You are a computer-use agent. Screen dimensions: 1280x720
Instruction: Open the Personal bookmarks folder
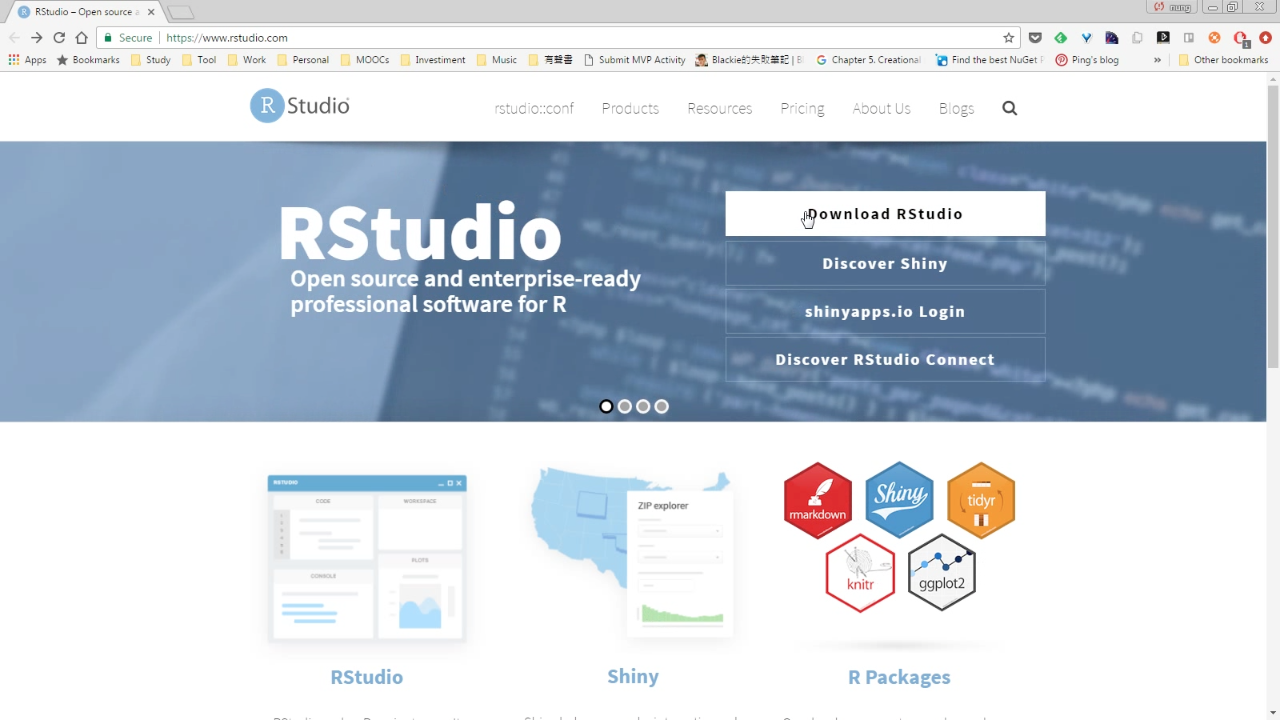click(x=303, y=60)
